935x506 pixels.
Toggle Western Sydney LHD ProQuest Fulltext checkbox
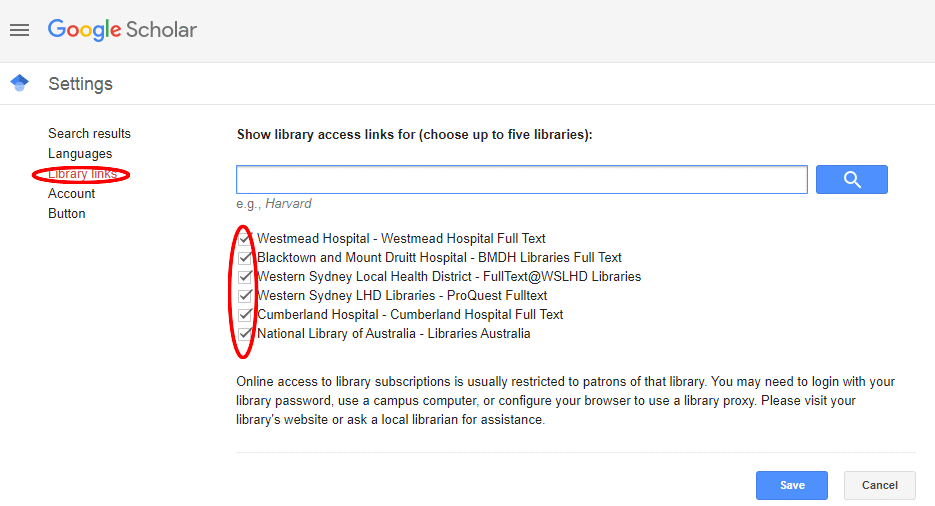[245, 296]
